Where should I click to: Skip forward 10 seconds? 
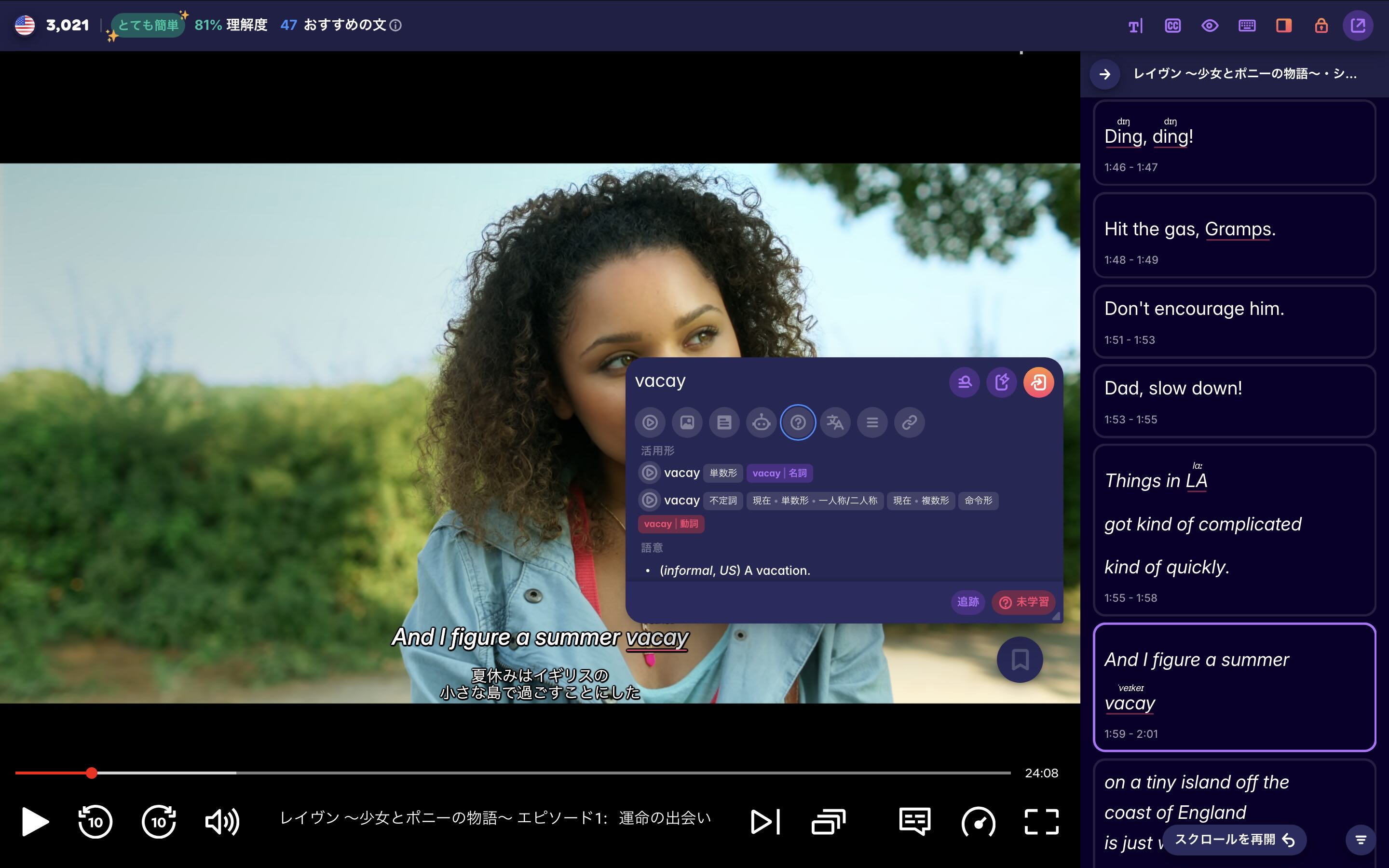pos(159,822)
